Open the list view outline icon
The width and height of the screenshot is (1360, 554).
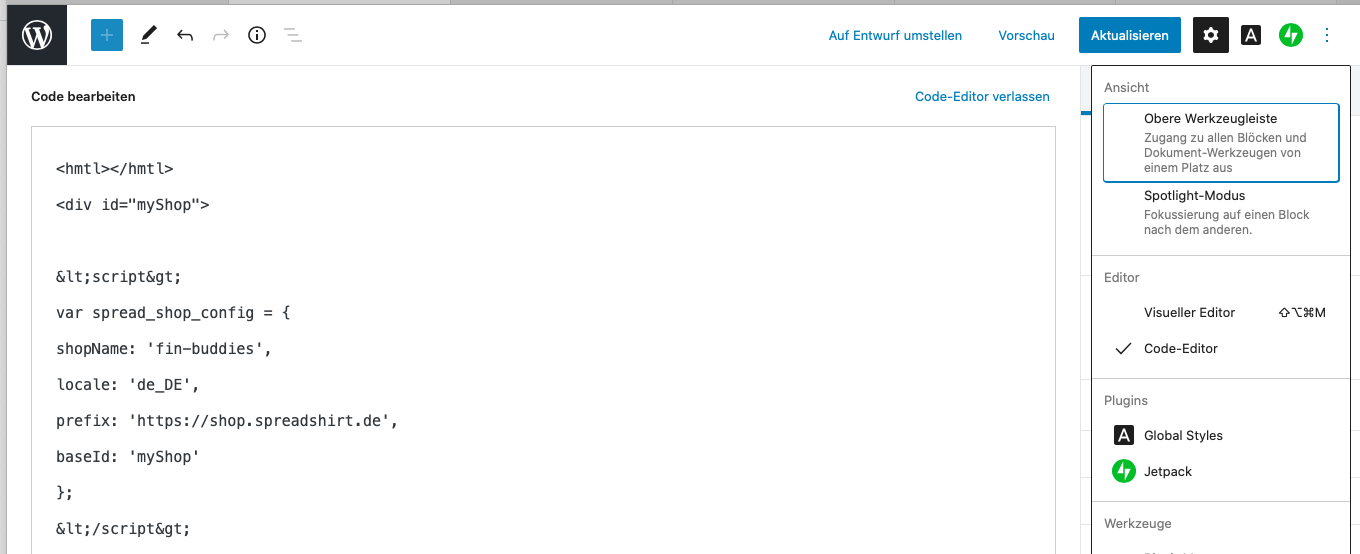coord(293,35)
